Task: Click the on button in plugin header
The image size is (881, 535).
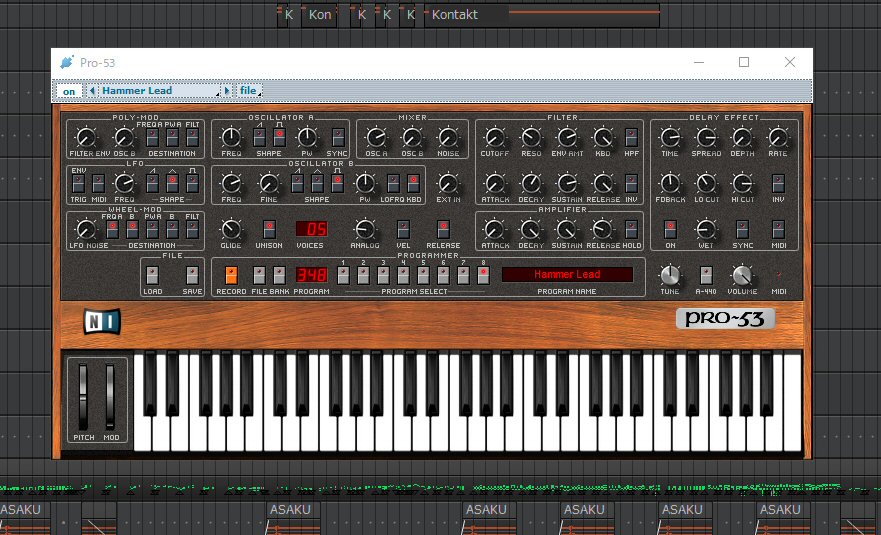Action: [x=69, y=91]
